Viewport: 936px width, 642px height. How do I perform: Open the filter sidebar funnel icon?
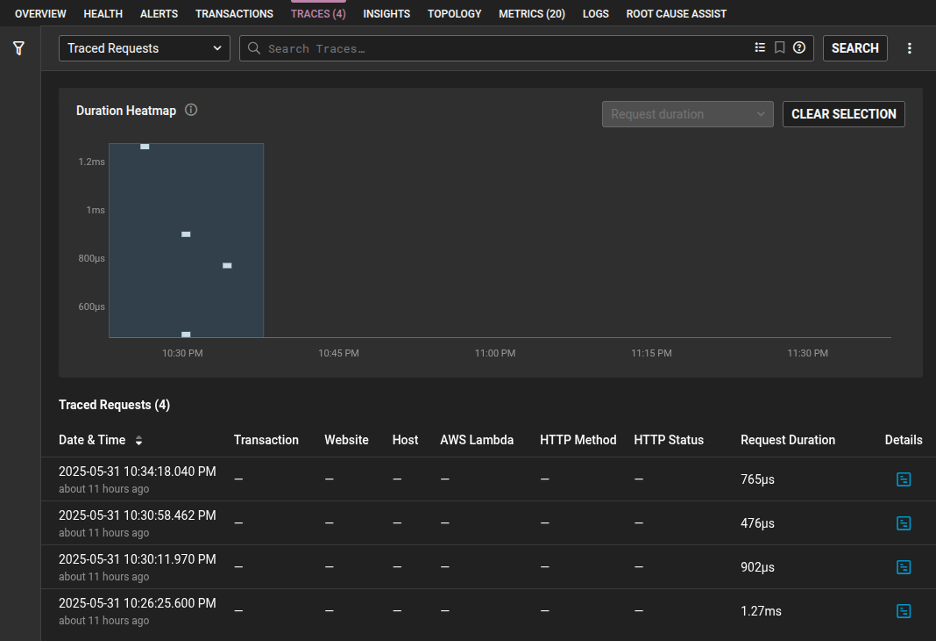point(19,48)
